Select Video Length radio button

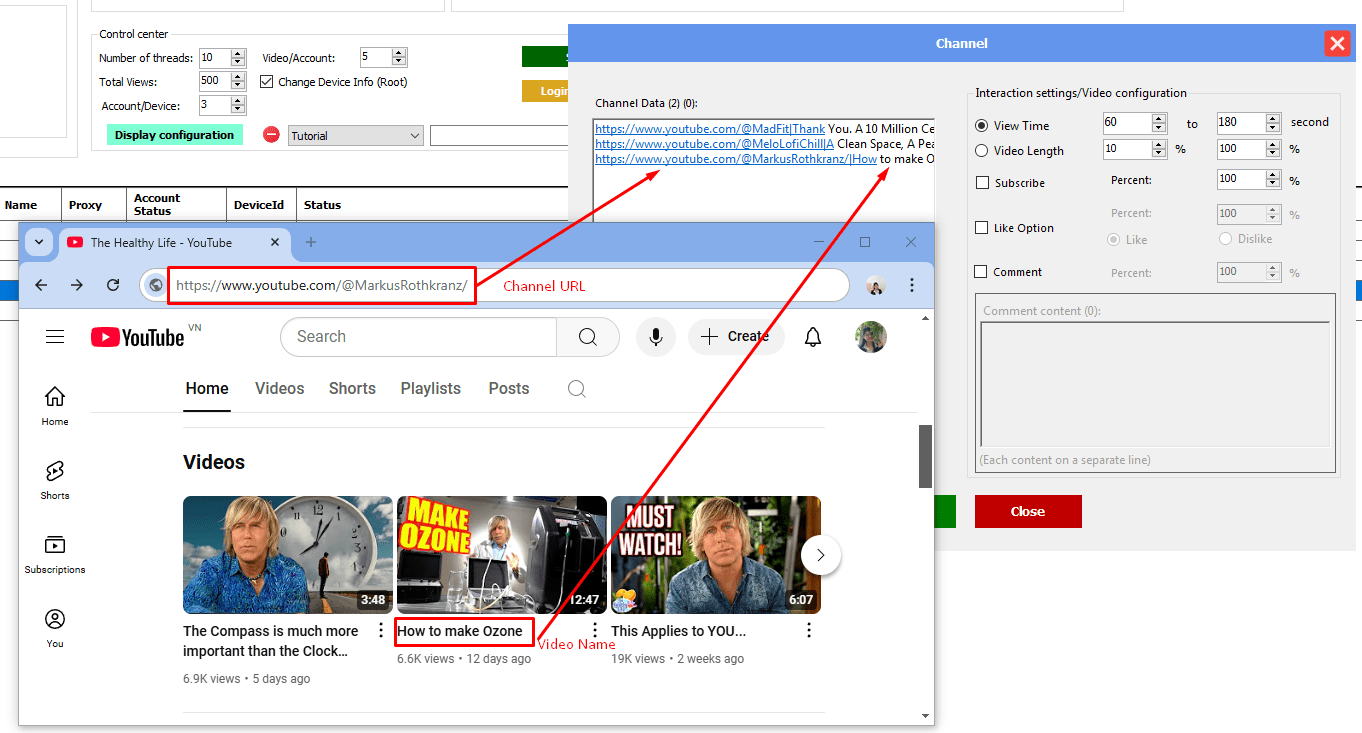click(x=982, y=151)
